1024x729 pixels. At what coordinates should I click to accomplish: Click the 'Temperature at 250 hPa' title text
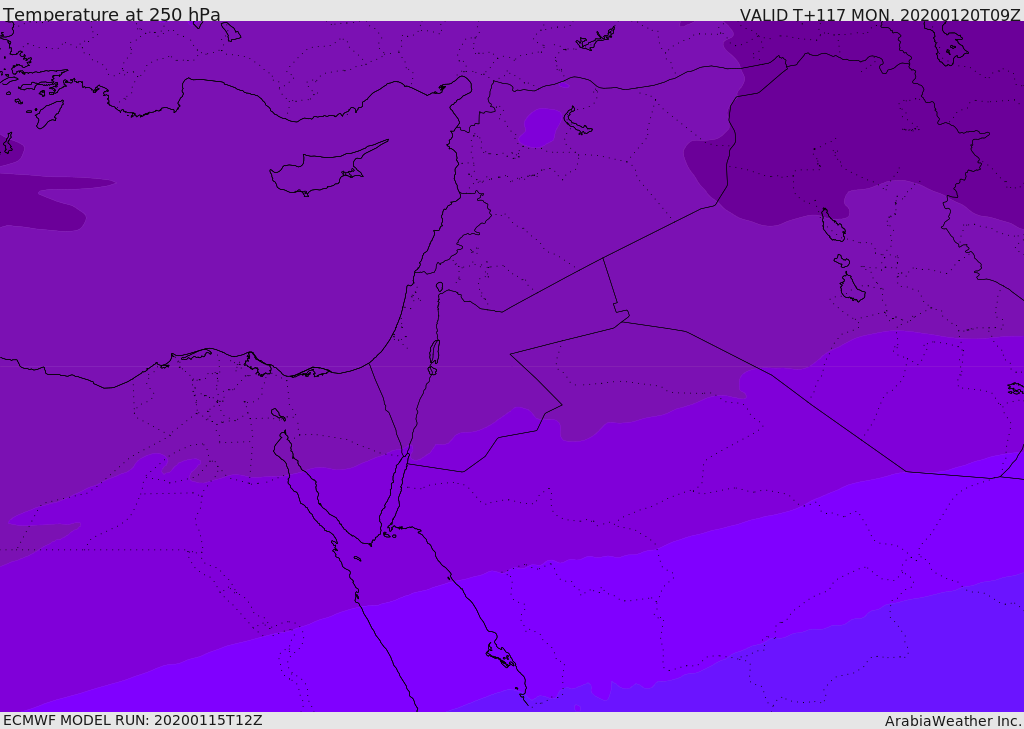tap(112, 13)
